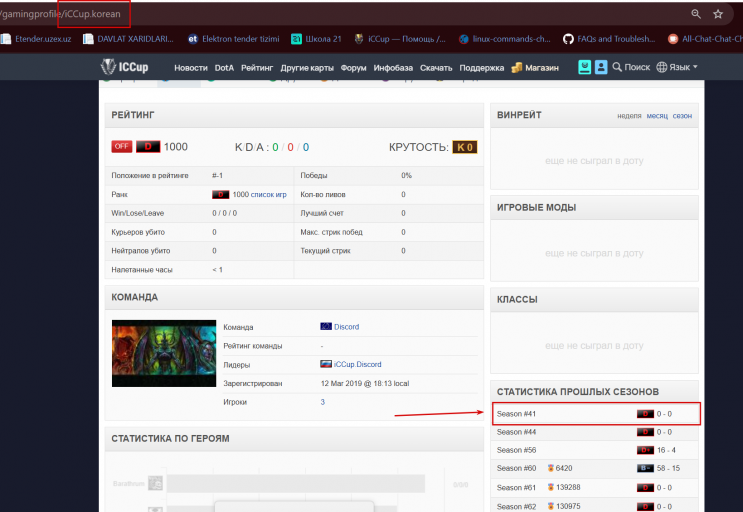Switch winrate to неделя
The height and width of the screenshot is (512, 743).
tap(629, 116)
